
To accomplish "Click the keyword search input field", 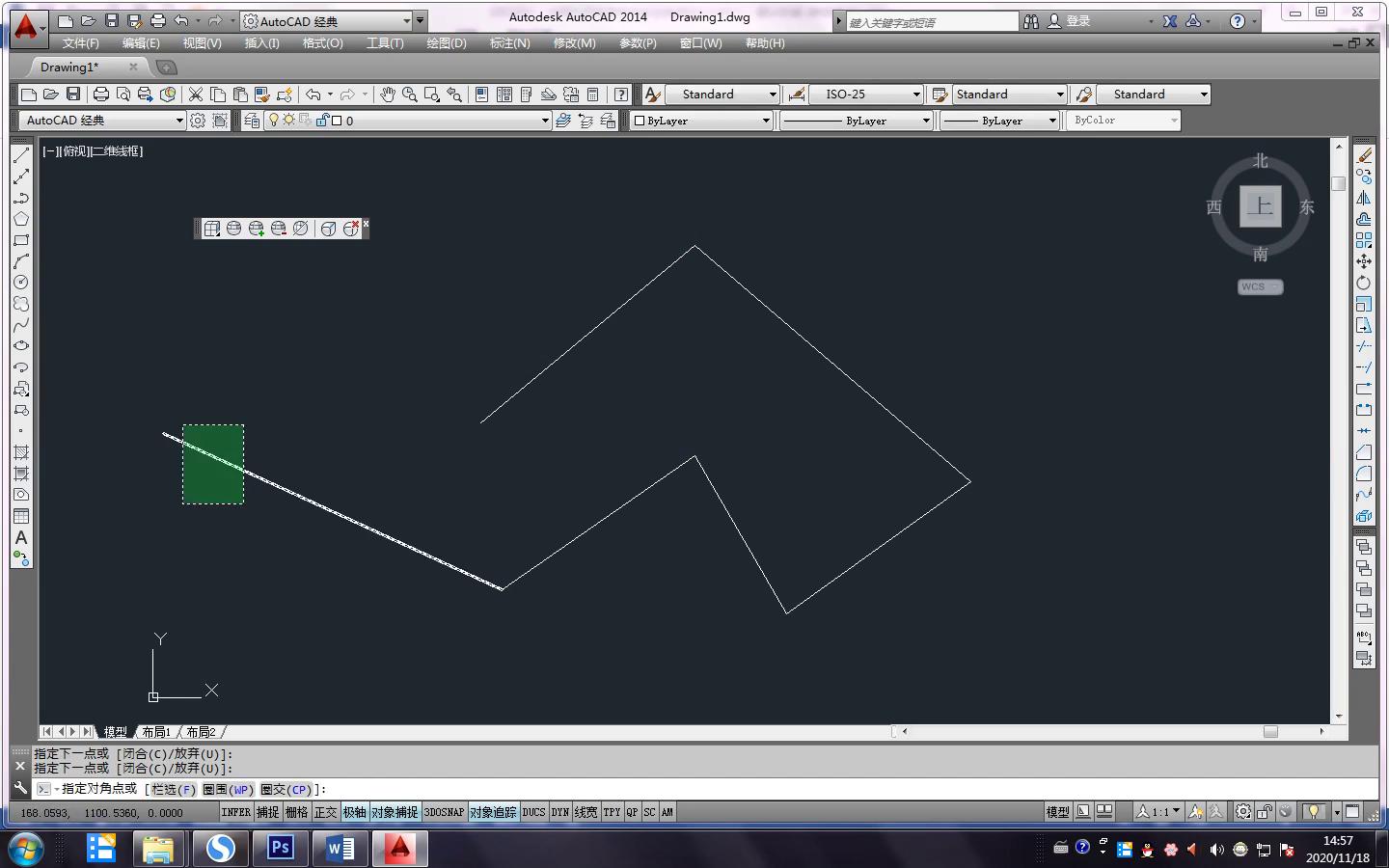I will [x=931, y=22].
